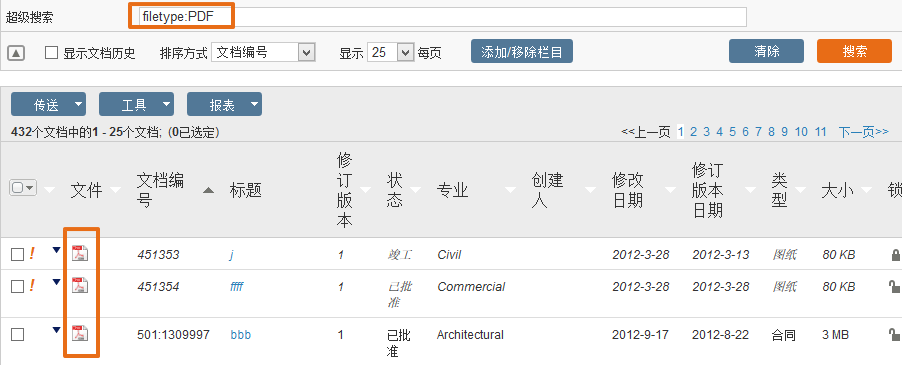Click lock icon on row 451353

point(895,255)
